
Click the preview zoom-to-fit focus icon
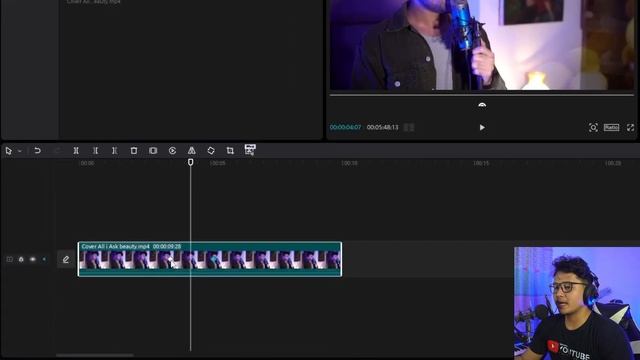pos(593,127)
